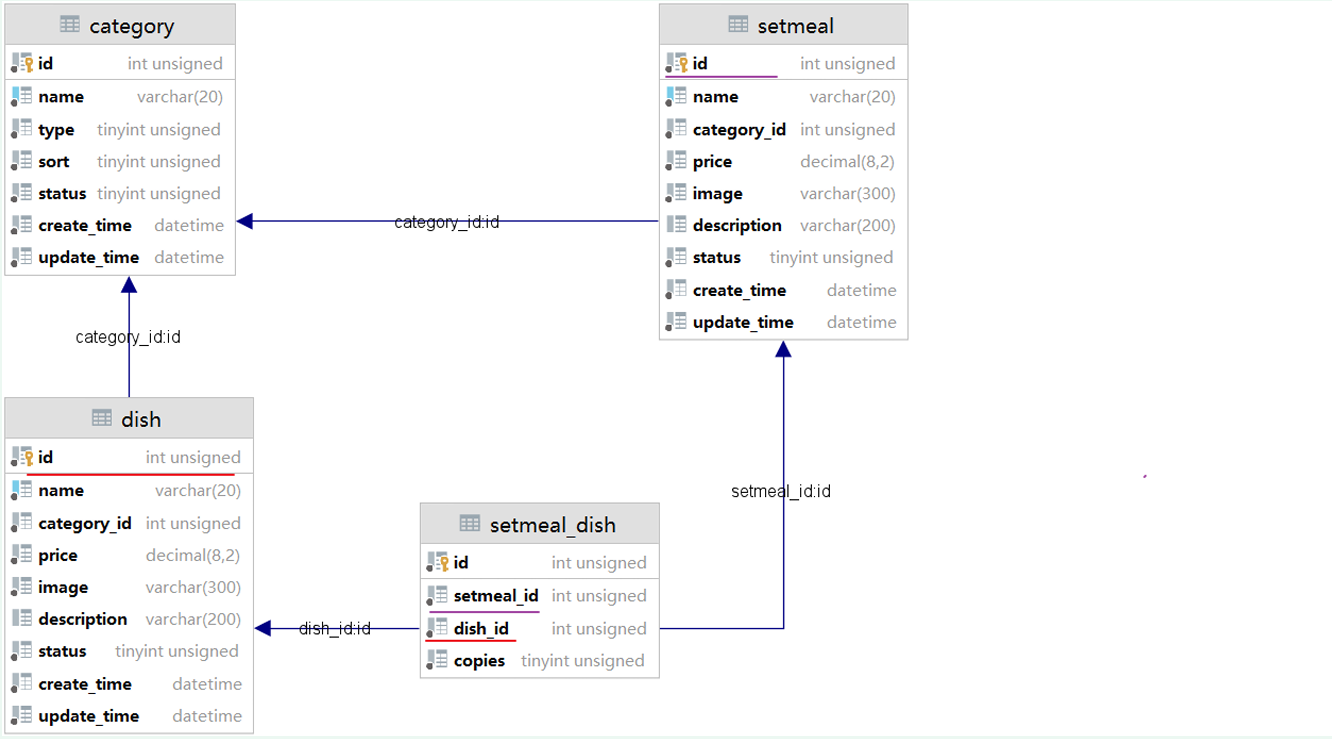
Task: Click column icon beside dish name
Action: coord(22,490)
